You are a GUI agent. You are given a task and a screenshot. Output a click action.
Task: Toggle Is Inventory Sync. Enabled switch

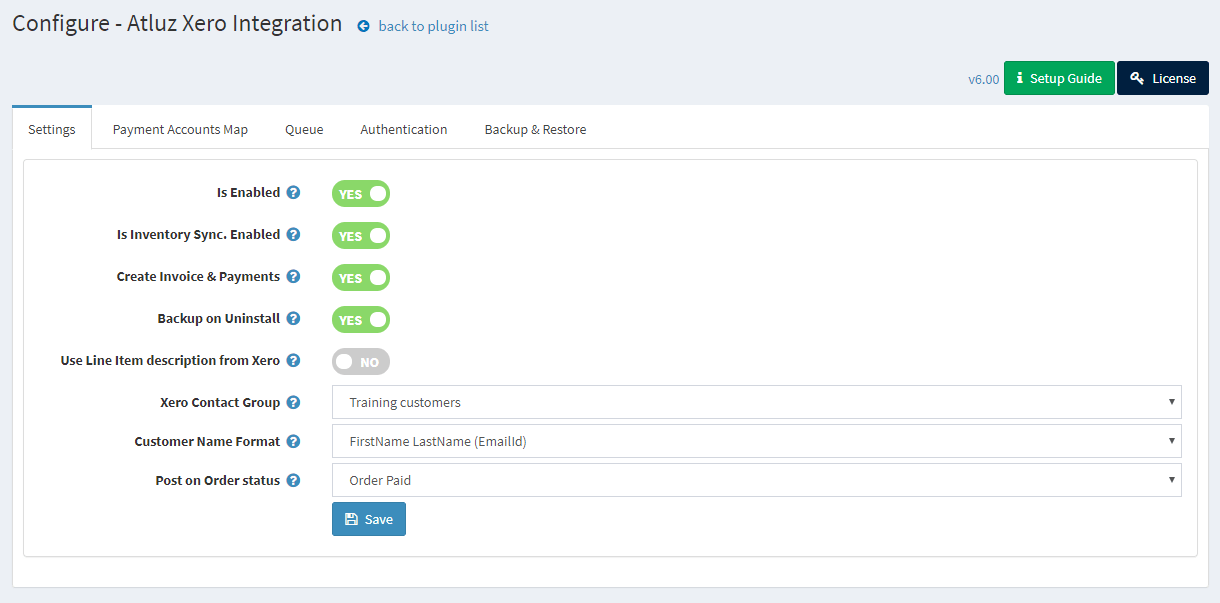click(361, 236)
